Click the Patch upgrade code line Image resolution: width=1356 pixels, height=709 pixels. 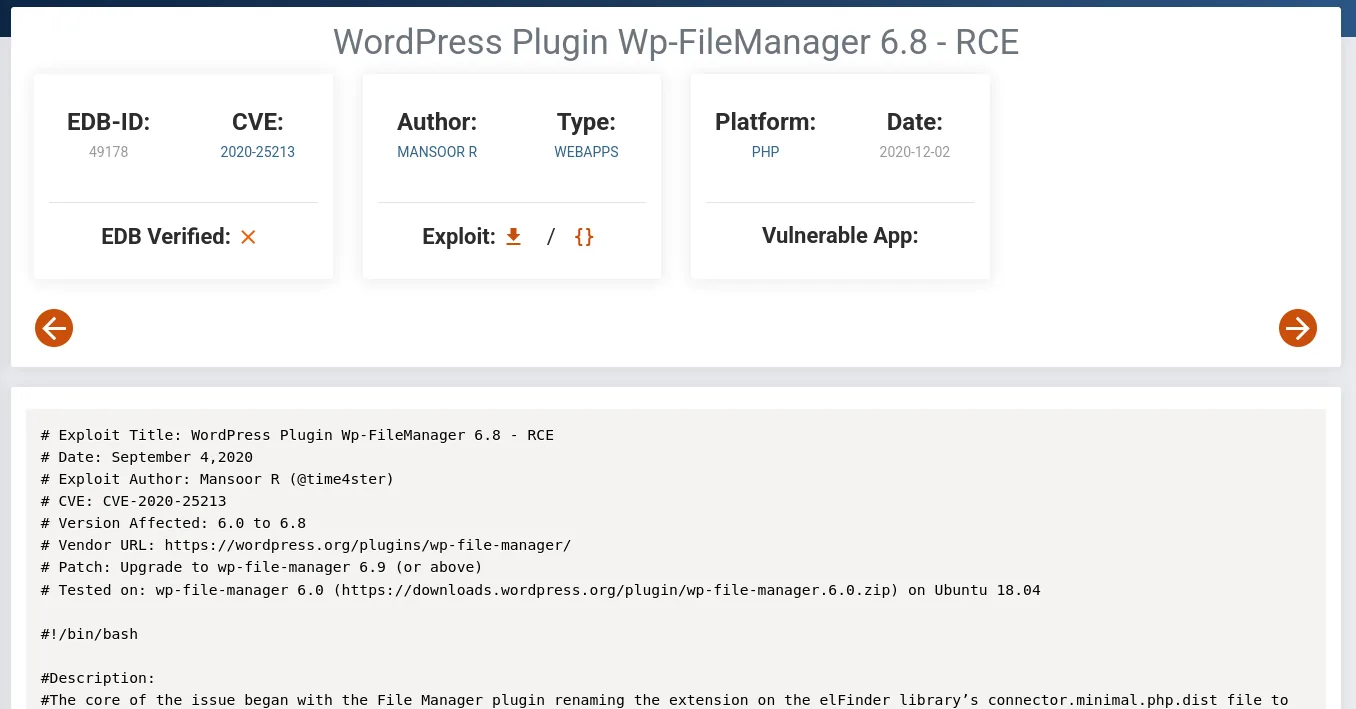(x=262, y=567)
